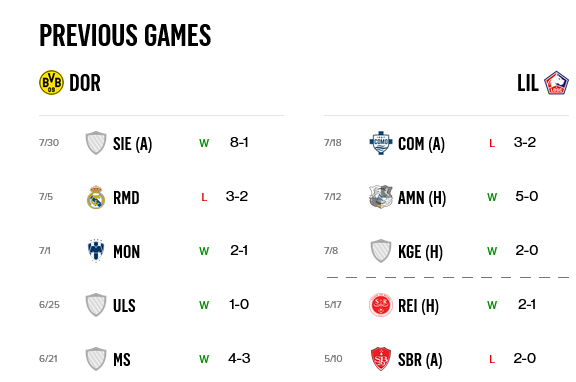The image size is (576, 382).
Task: Open the 8-1 score of SIE match
Action: [239, 143]
